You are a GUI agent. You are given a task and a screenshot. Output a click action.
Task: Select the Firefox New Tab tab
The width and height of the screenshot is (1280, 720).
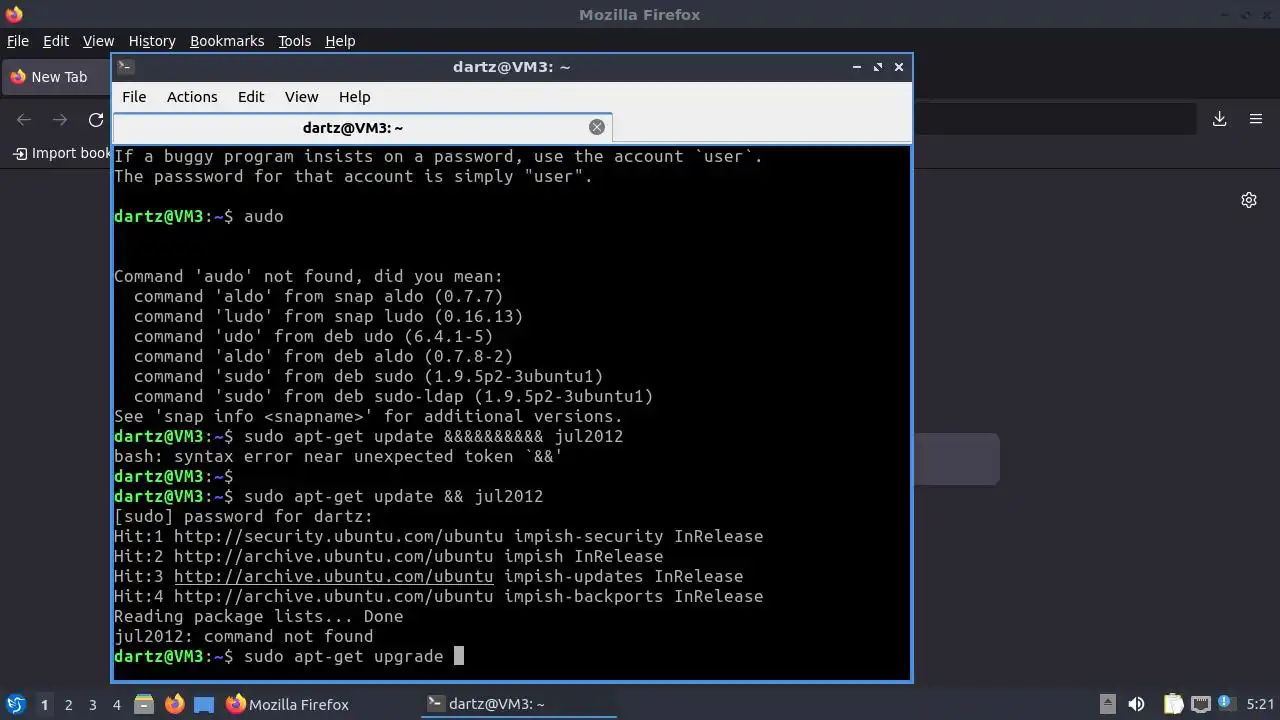(x=56, y=77)
